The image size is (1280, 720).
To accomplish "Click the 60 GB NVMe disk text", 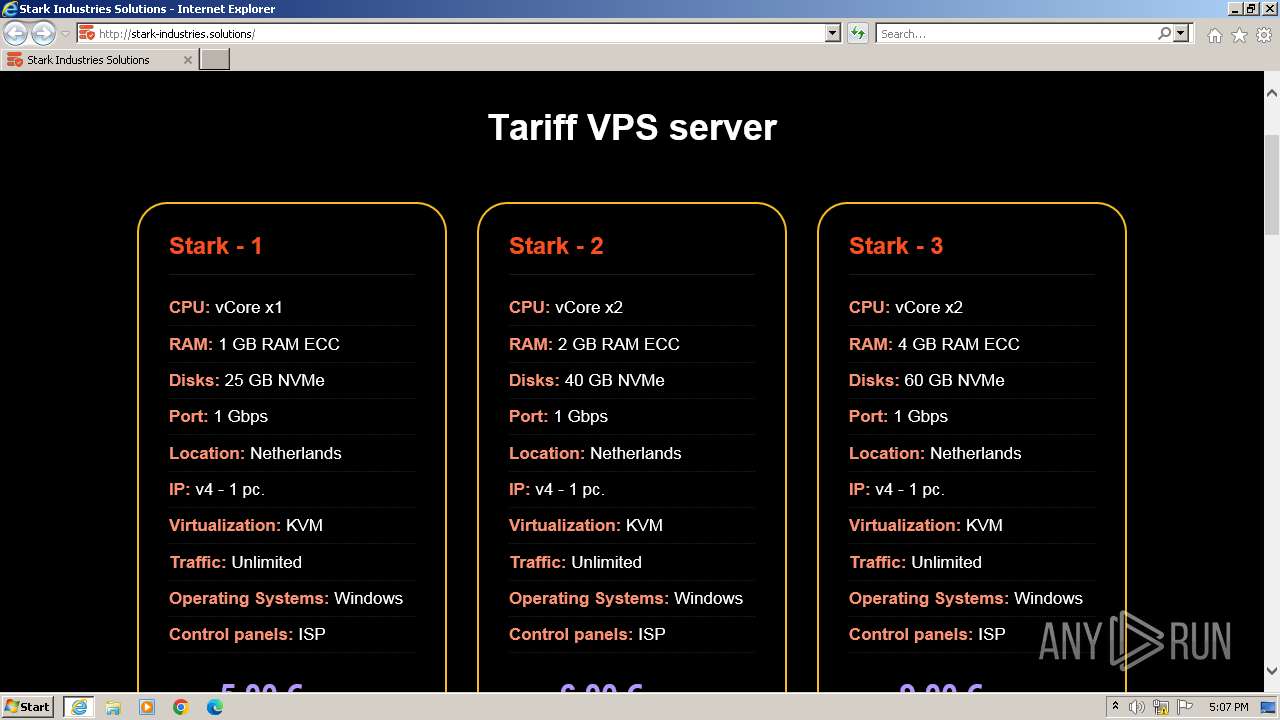I will (954, 380).
